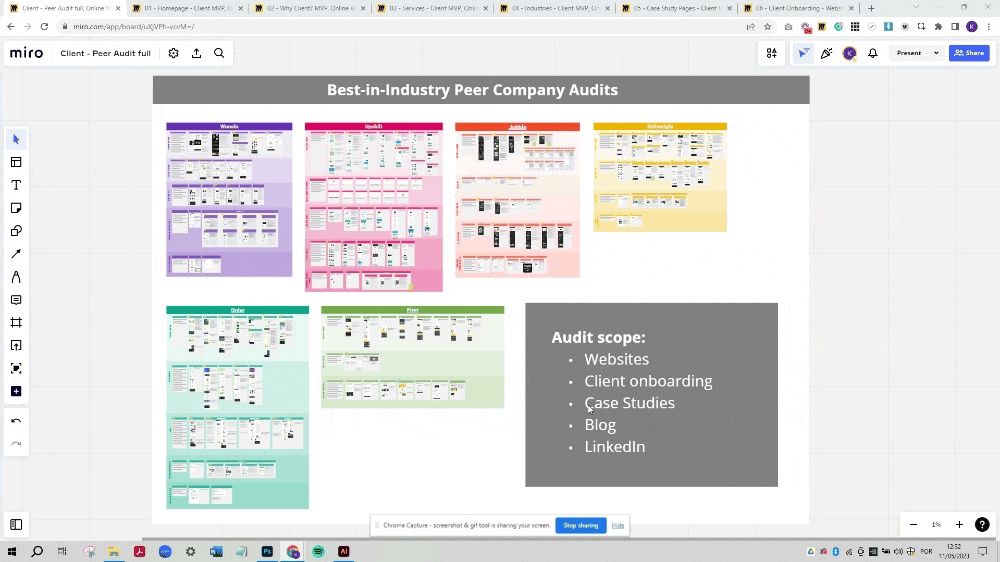Screen dimensions: 1000x562
Task: Switch to the 02 - Why Client browser tab
Action: tap(310, 8)
